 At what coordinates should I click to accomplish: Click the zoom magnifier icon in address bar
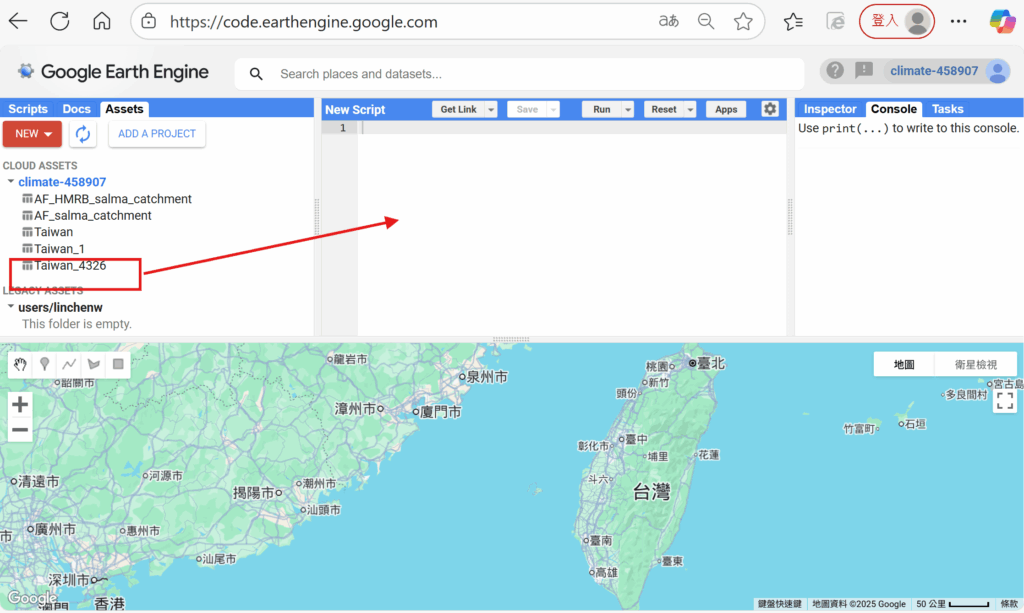(706, 22)
